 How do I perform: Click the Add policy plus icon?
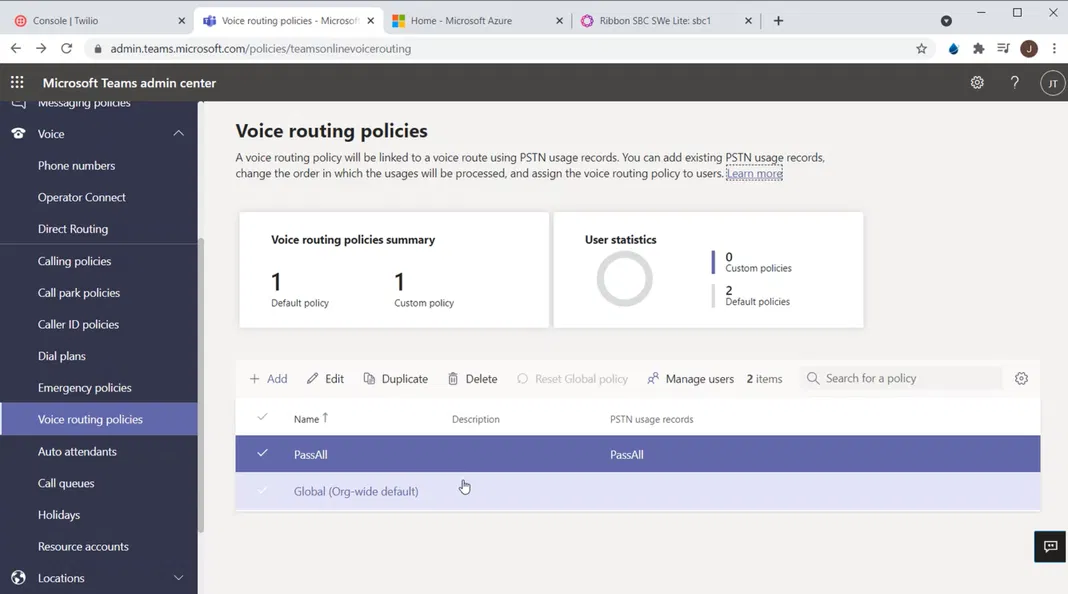pos(255,379)
